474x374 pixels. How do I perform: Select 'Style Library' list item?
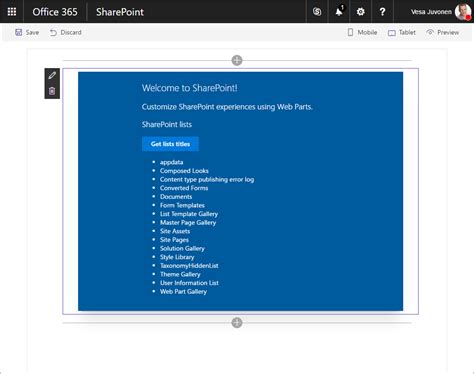[x=177, y=257]
